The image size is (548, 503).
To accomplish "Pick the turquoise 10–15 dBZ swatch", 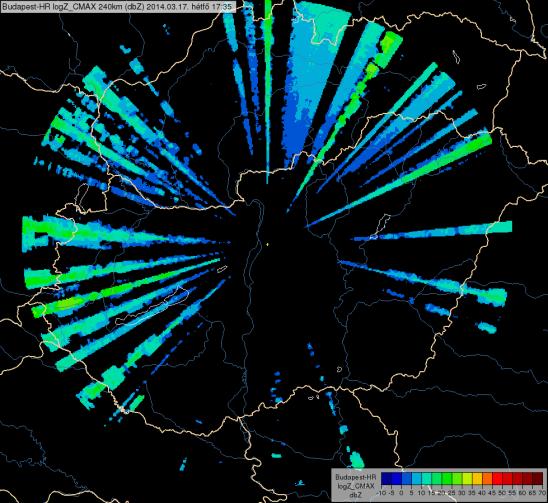I will click(x=426, y=478).
